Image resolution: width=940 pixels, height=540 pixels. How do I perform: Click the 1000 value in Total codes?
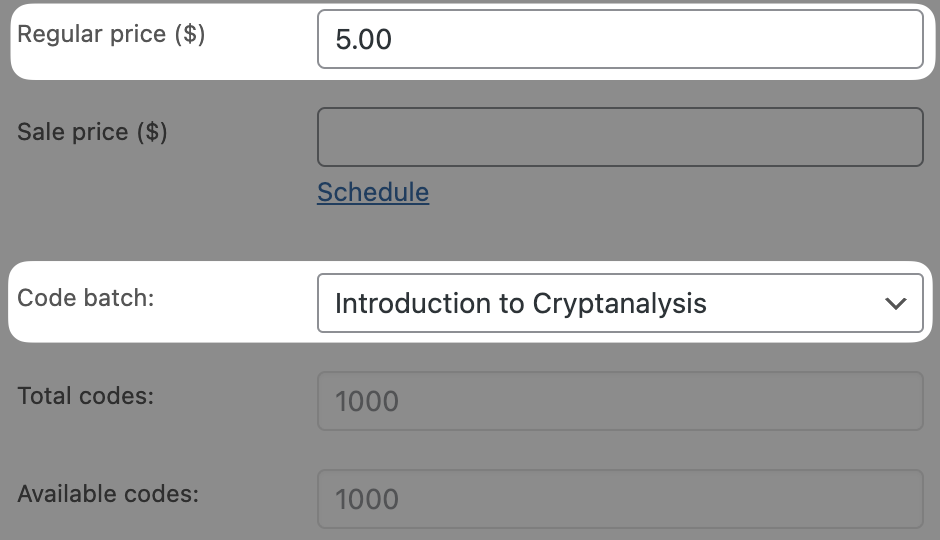tap(367, 401)
